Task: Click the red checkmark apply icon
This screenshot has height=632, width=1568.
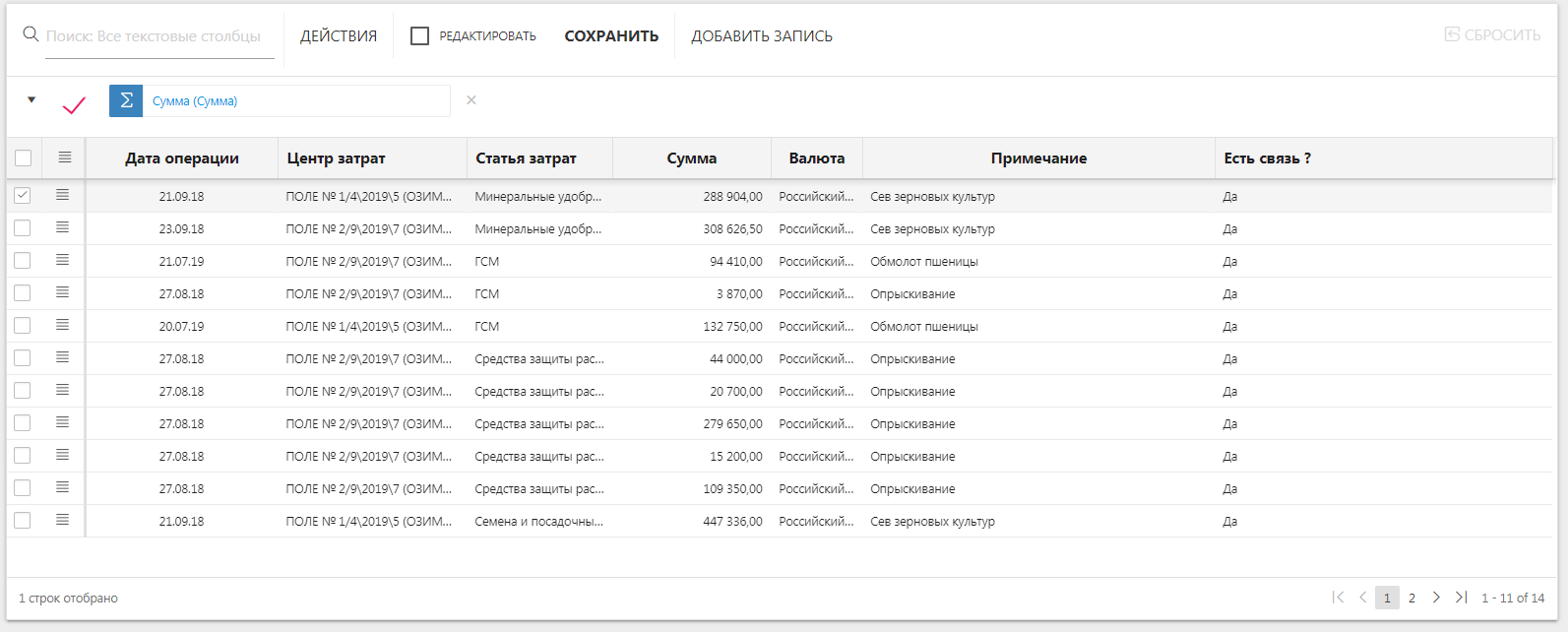Action: 74,103
